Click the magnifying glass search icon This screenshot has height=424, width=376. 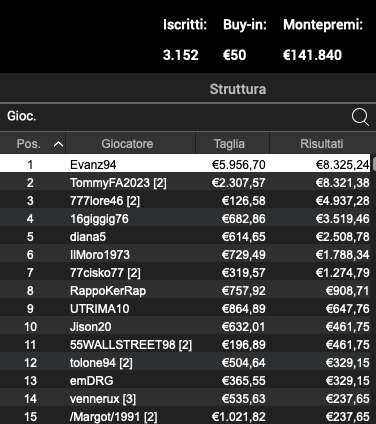[x=360, y=117]
